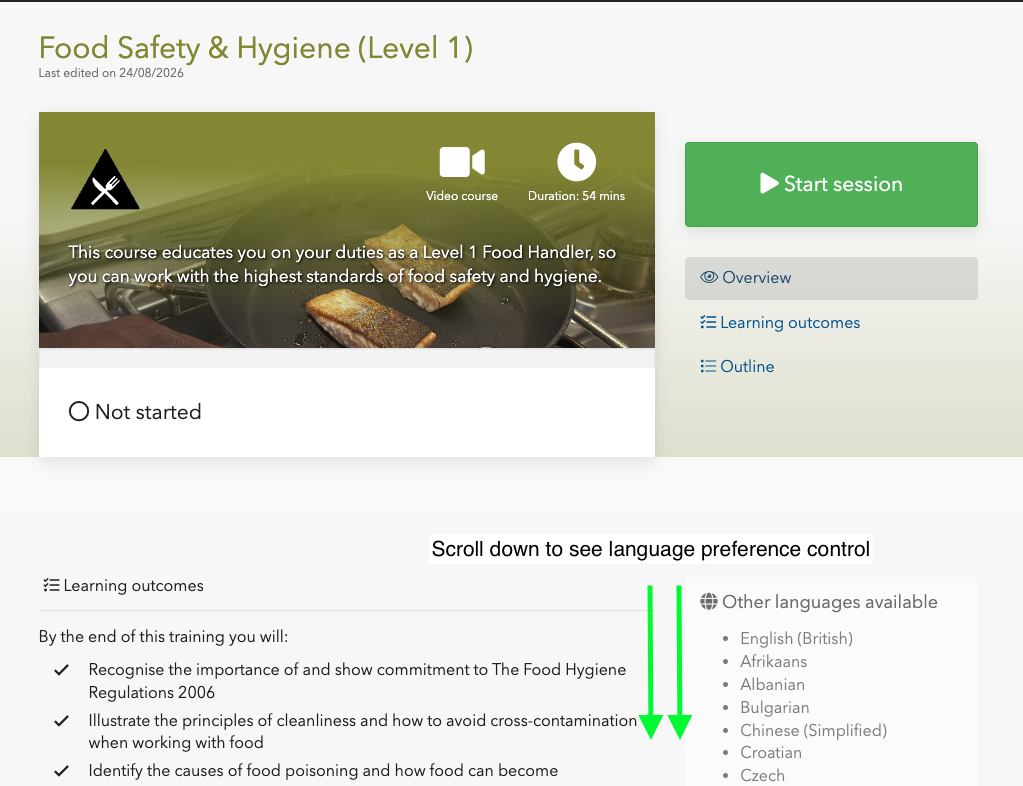Viewport: 1023px width, 786px height.
Task: Click the eye icon beside Overview
Action: pyautogui.click(x=709, y=277)
